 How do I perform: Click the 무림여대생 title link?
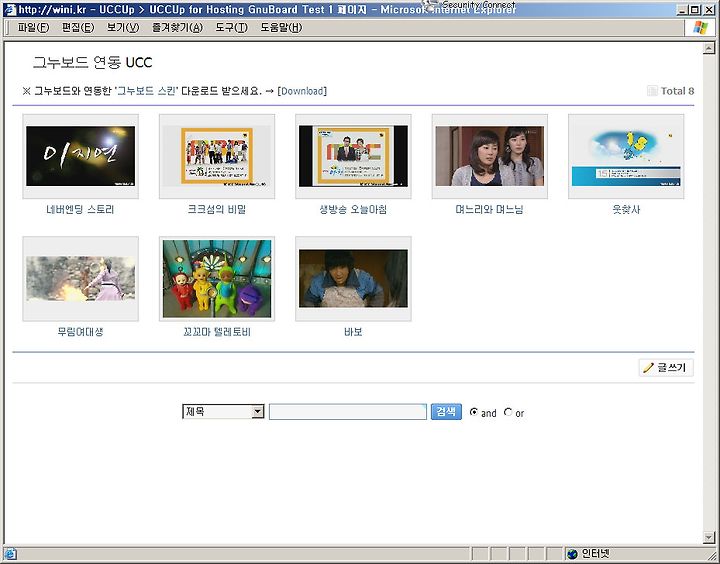tap(80, 332)
